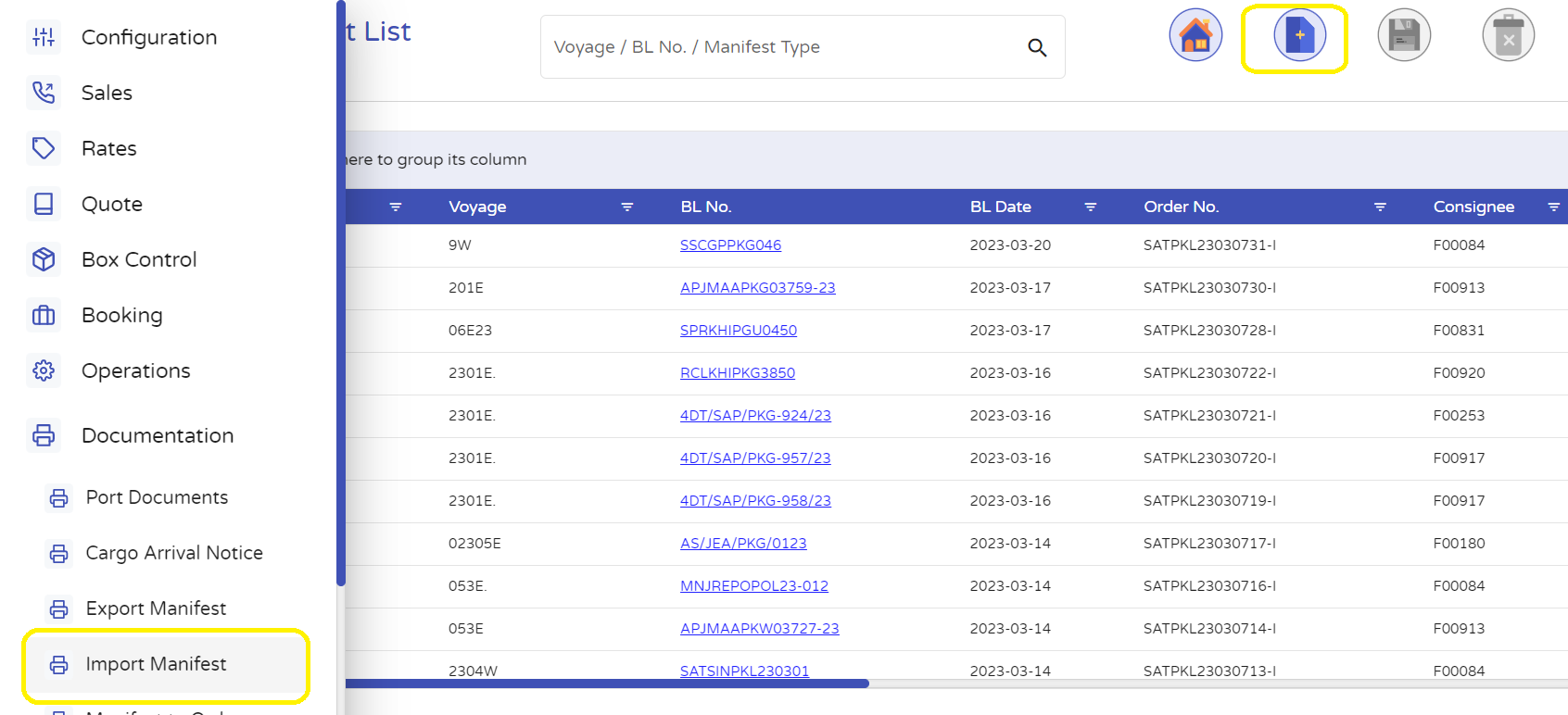The width and height of the screenshot is (1568, 715).
Task: Open filter for BL Date column
Action: 1091,207
